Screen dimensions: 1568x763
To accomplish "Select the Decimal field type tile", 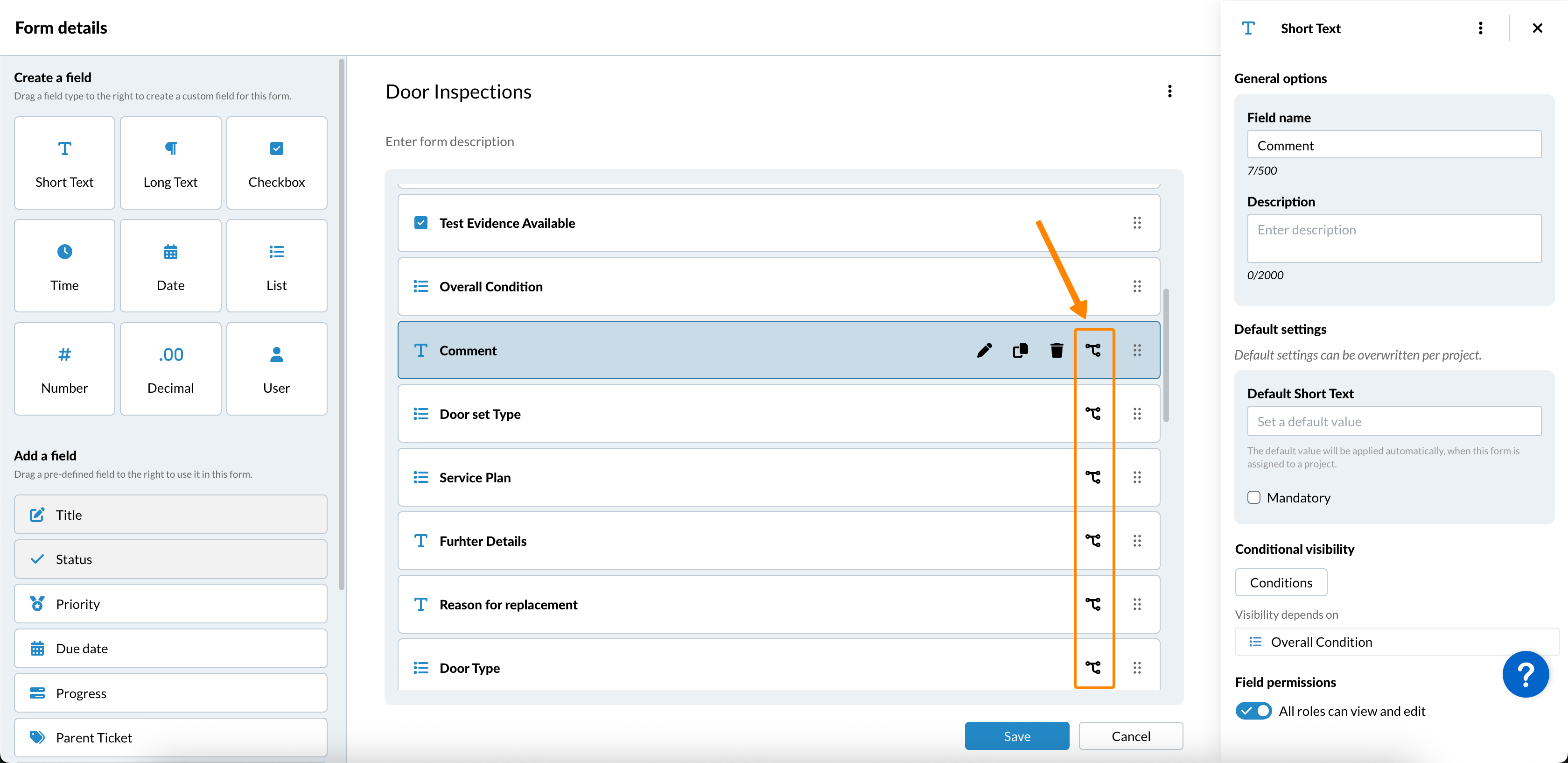I will (170, 369).
